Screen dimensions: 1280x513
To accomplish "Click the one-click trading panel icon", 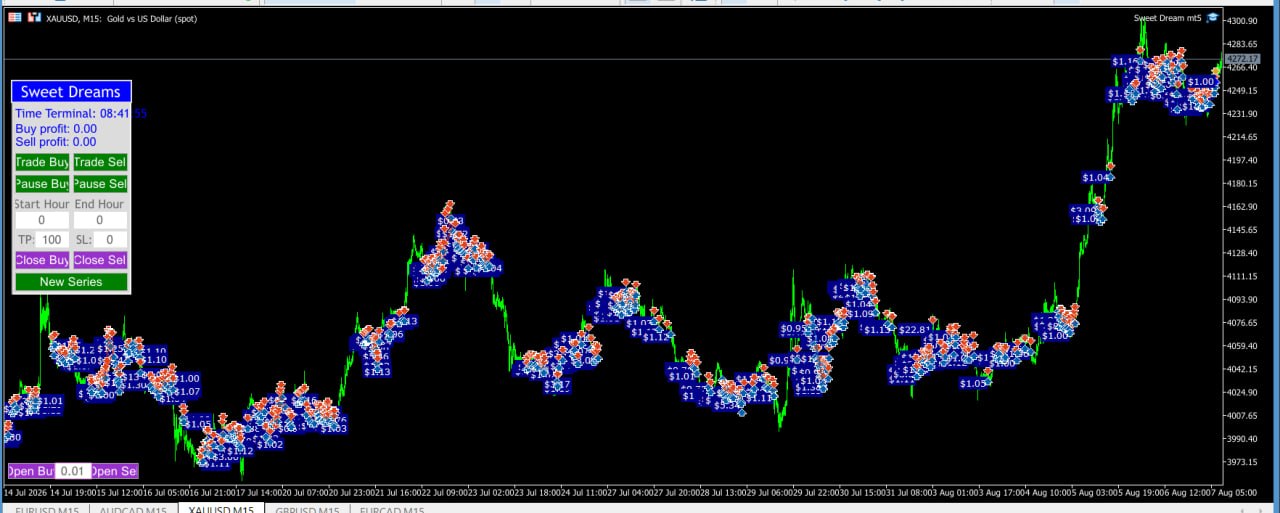I will click(15, 18).
